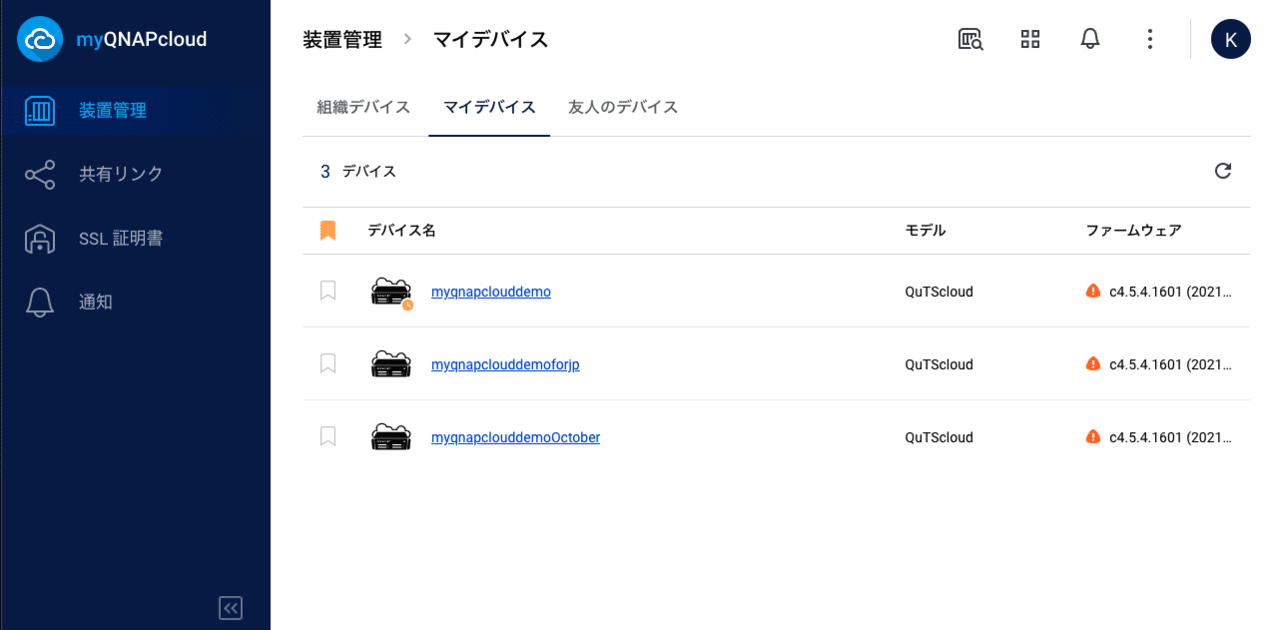Open the app grid icon at the top
1280x630 pixels.
click(x=1030, y=39)
